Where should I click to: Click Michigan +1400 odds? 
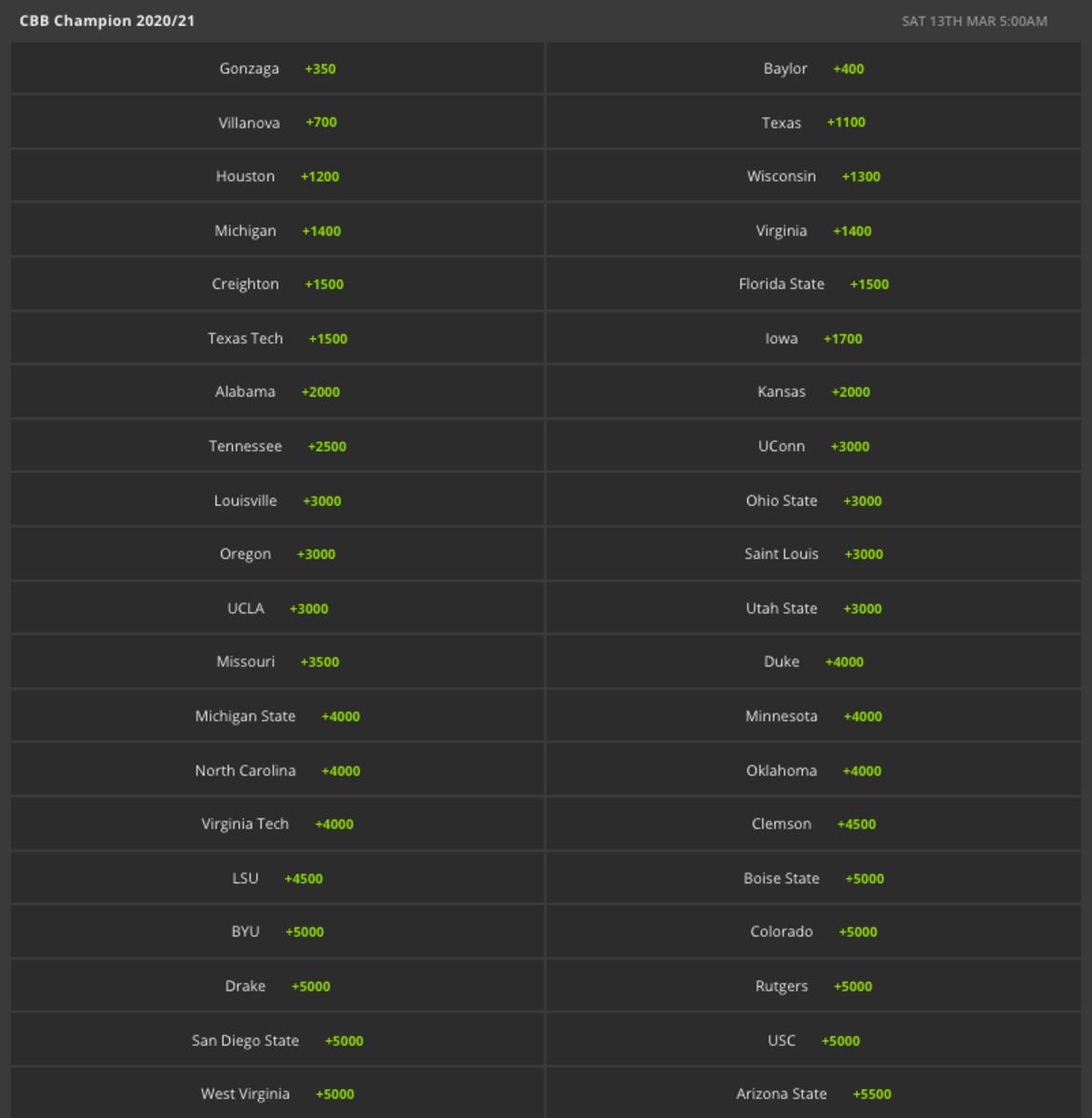click(x=278, y=231)
